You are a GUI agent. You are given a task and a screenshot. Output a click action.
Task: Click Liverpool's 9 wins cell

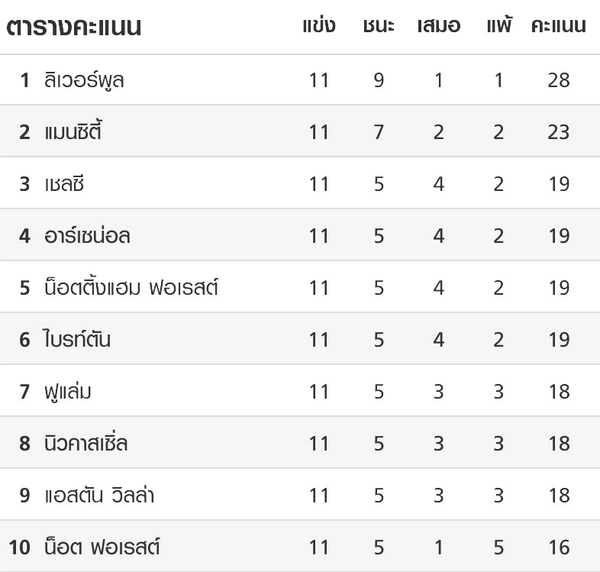click(378, 80)
